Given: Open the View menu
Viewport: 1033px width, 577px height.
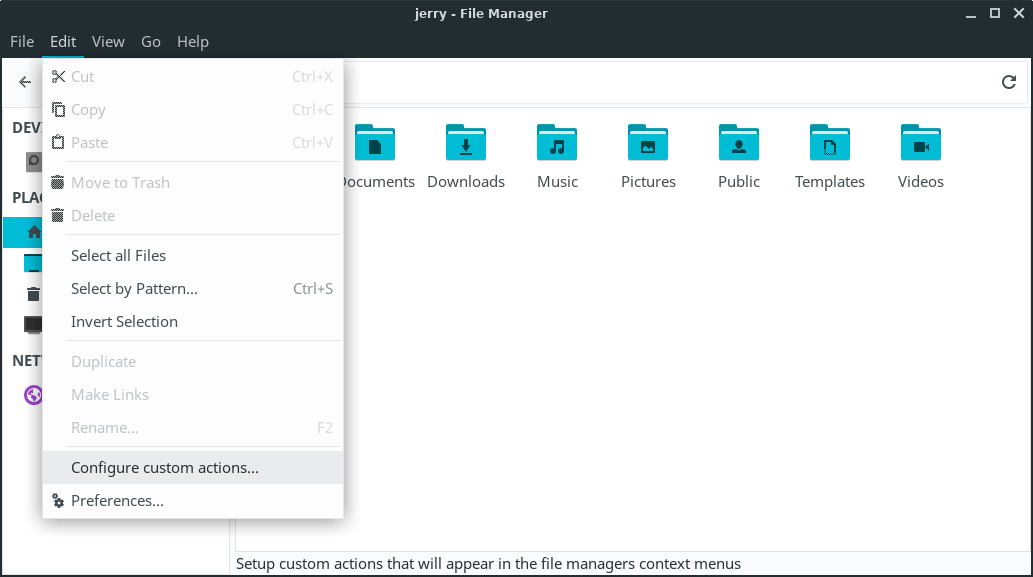Looking at the screenshot, I should pos(108,41).
